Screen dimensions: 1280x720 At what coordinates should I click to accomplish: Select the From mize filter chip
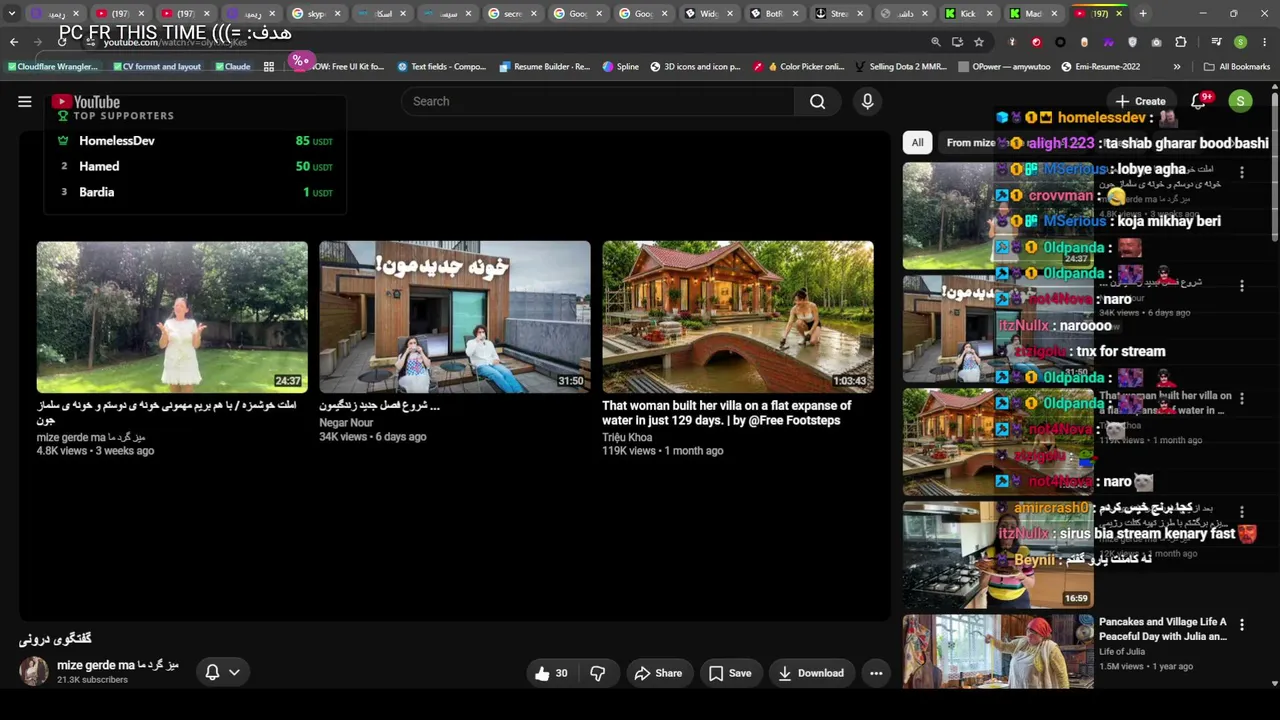[x=971, y=142]
